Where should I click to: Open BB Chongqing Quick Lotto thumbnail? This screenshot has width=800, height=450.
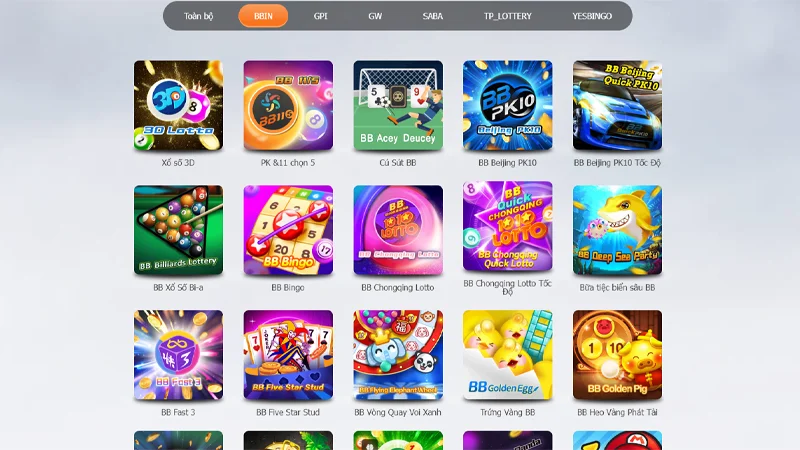coord(508,226)
